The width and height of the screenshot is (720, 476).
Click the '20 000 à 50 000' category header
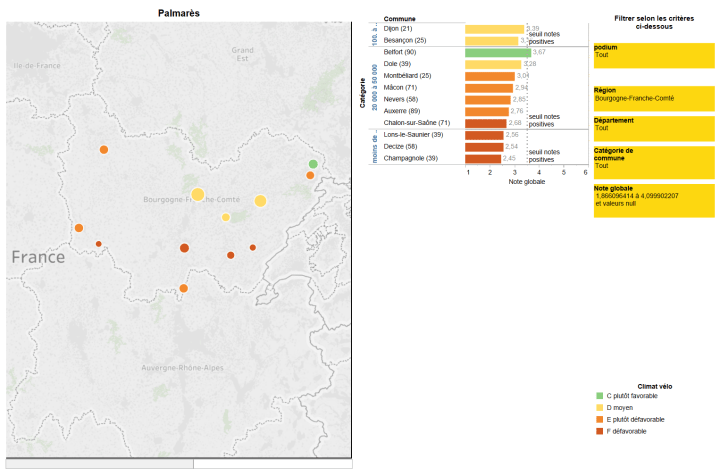pyautogui.click(x=374, y=87)
